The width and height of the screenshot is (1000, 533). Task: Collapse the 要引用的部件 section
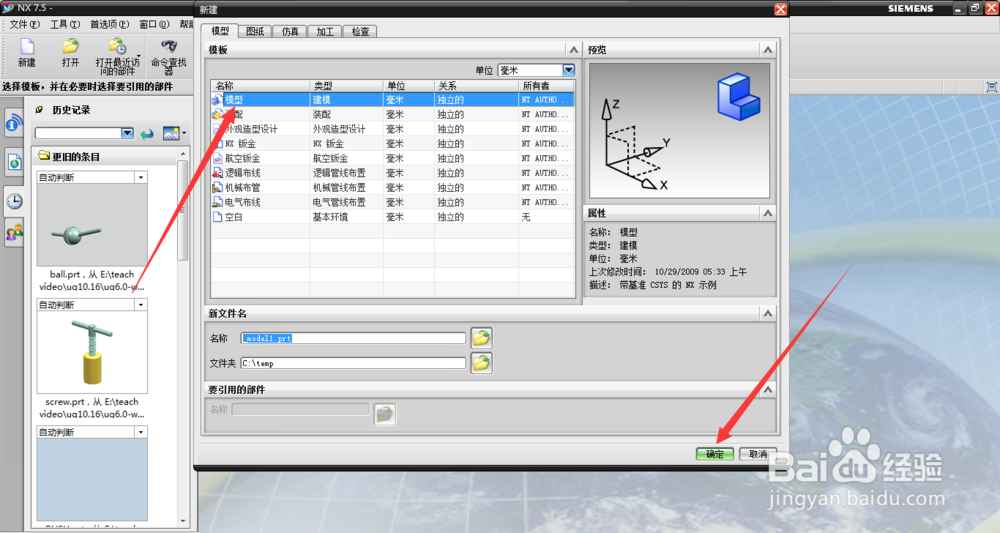point(768,389)
